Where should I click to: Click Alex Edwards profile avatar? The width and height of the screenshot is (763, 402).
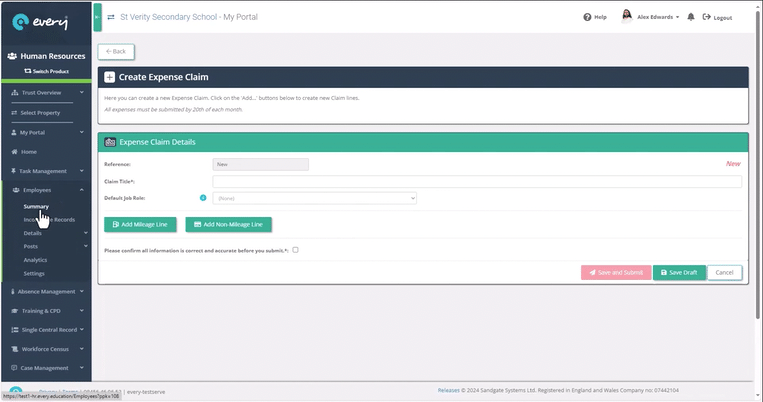click(x=627, y=16)
